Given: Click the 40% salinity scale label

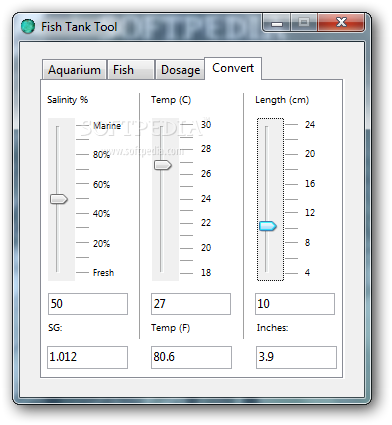Looking at the screenshot, I should click(x=101, y=213).
